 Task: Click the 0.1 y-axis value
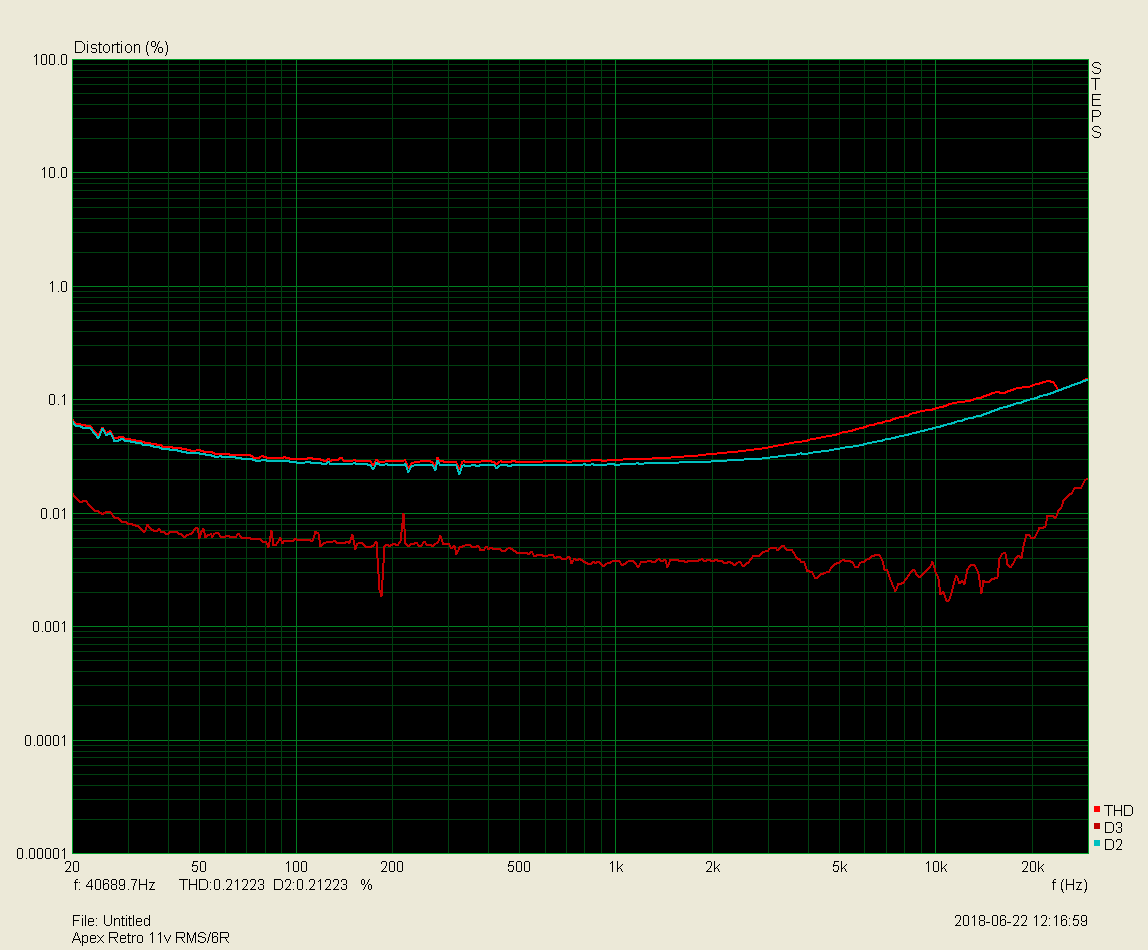click(58, 400)
